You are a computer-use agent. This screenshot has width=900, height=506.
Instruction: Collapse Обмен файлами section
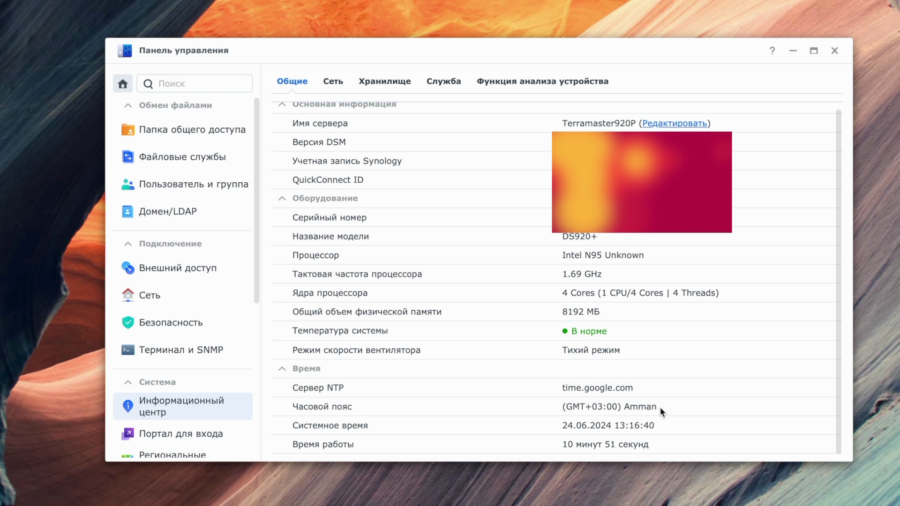pyautogui.click(x=128, y=106)
